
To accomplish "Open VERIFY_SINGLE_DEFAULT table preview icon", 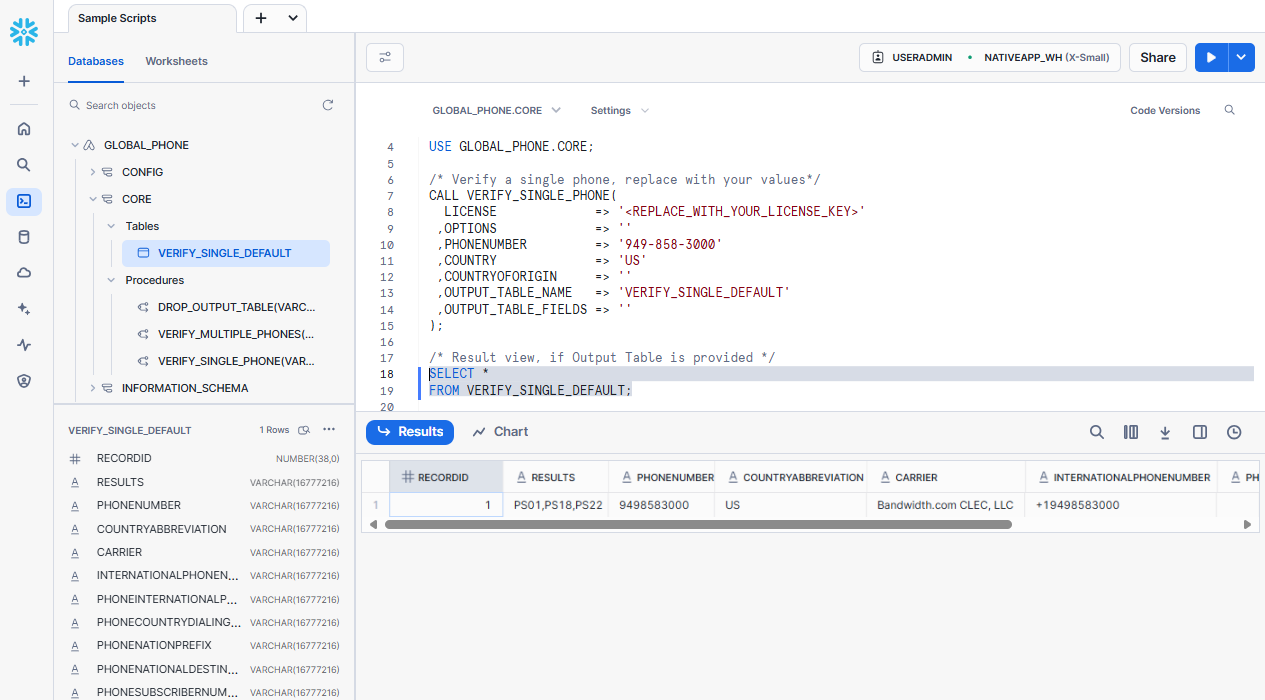I will [x=305, y=430].
